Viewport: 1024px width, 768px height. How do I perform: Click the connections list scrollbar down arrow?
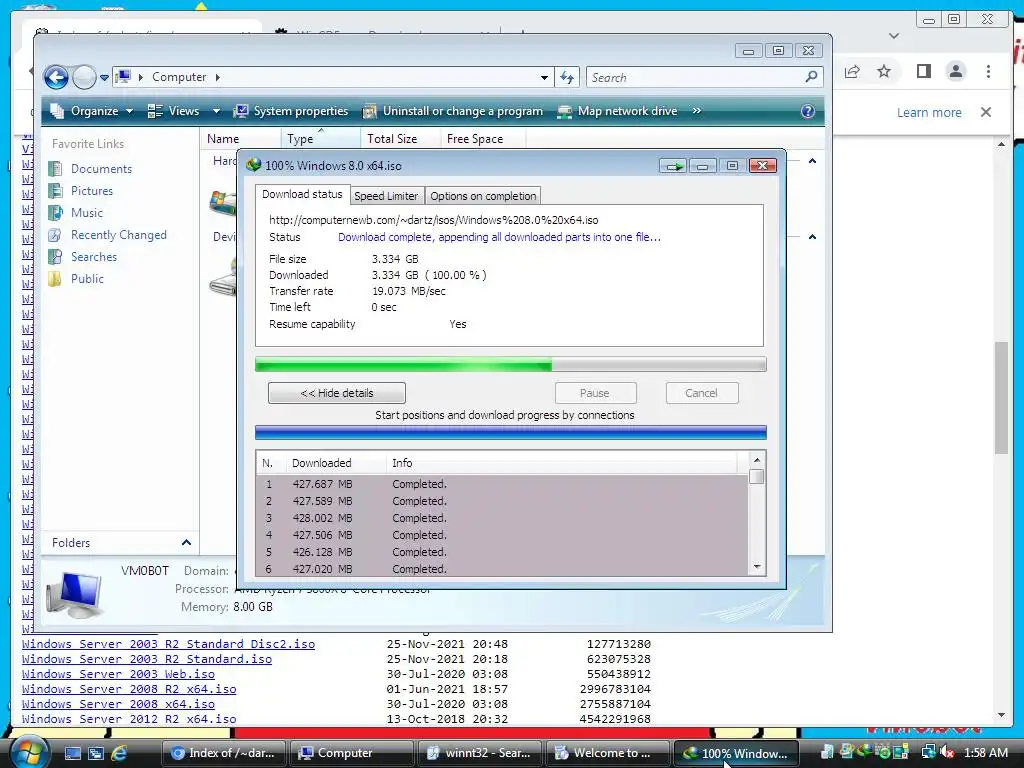coord(757,567)
